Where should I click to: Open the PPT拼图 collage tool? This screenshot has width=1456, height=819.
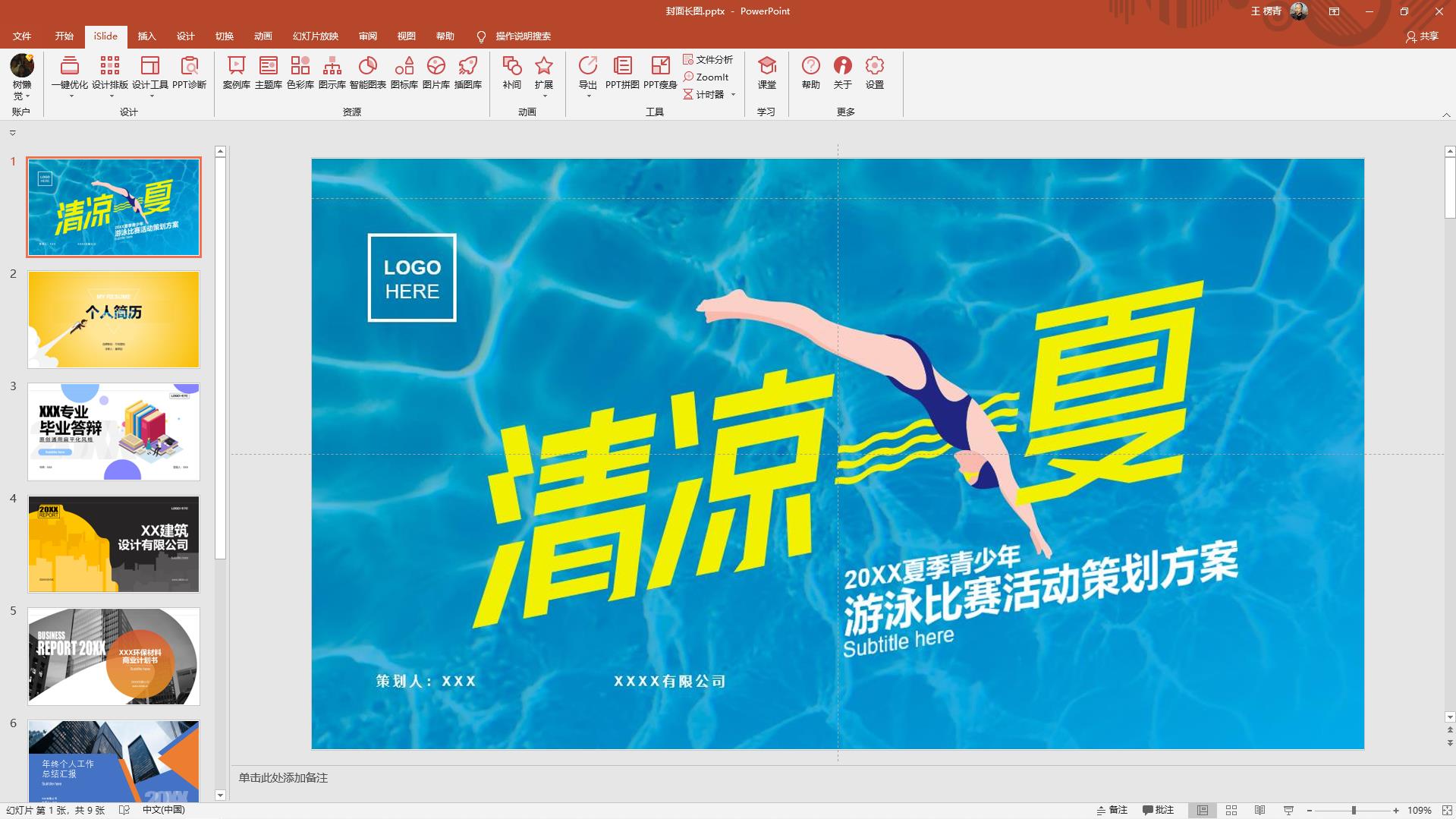[622, 72]
